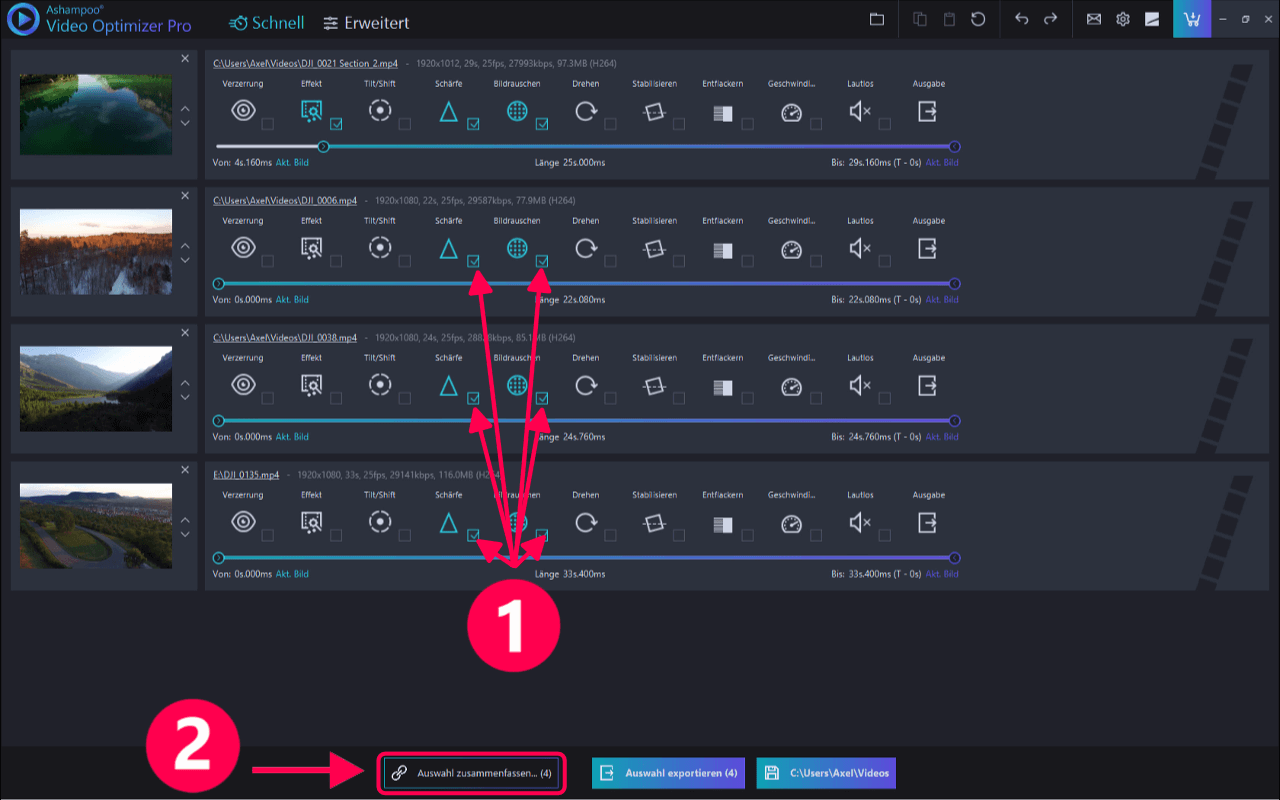Enable Verzerrung checkbox for DJI_0021 Section 2.mp4
Viewport: 1280px width, 800px height.
pyautogui.click(x=267, y=124)
